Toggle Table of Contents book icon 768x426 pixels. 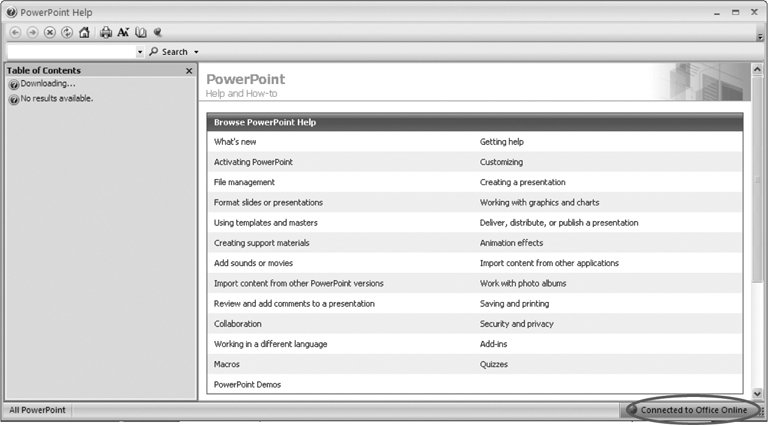click(x=141, y=32)
